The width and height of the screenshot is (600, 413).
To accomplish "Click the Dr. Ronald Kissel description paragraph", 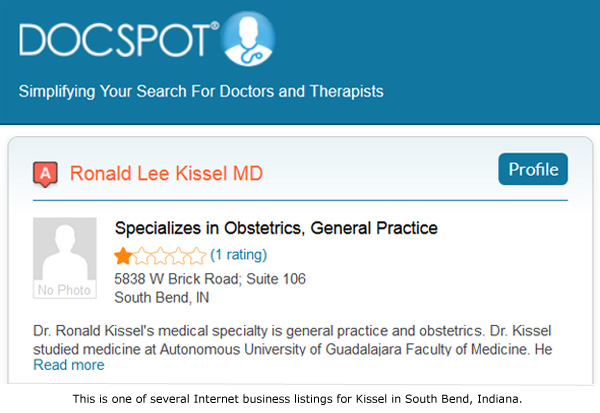I will coord(293,340).
